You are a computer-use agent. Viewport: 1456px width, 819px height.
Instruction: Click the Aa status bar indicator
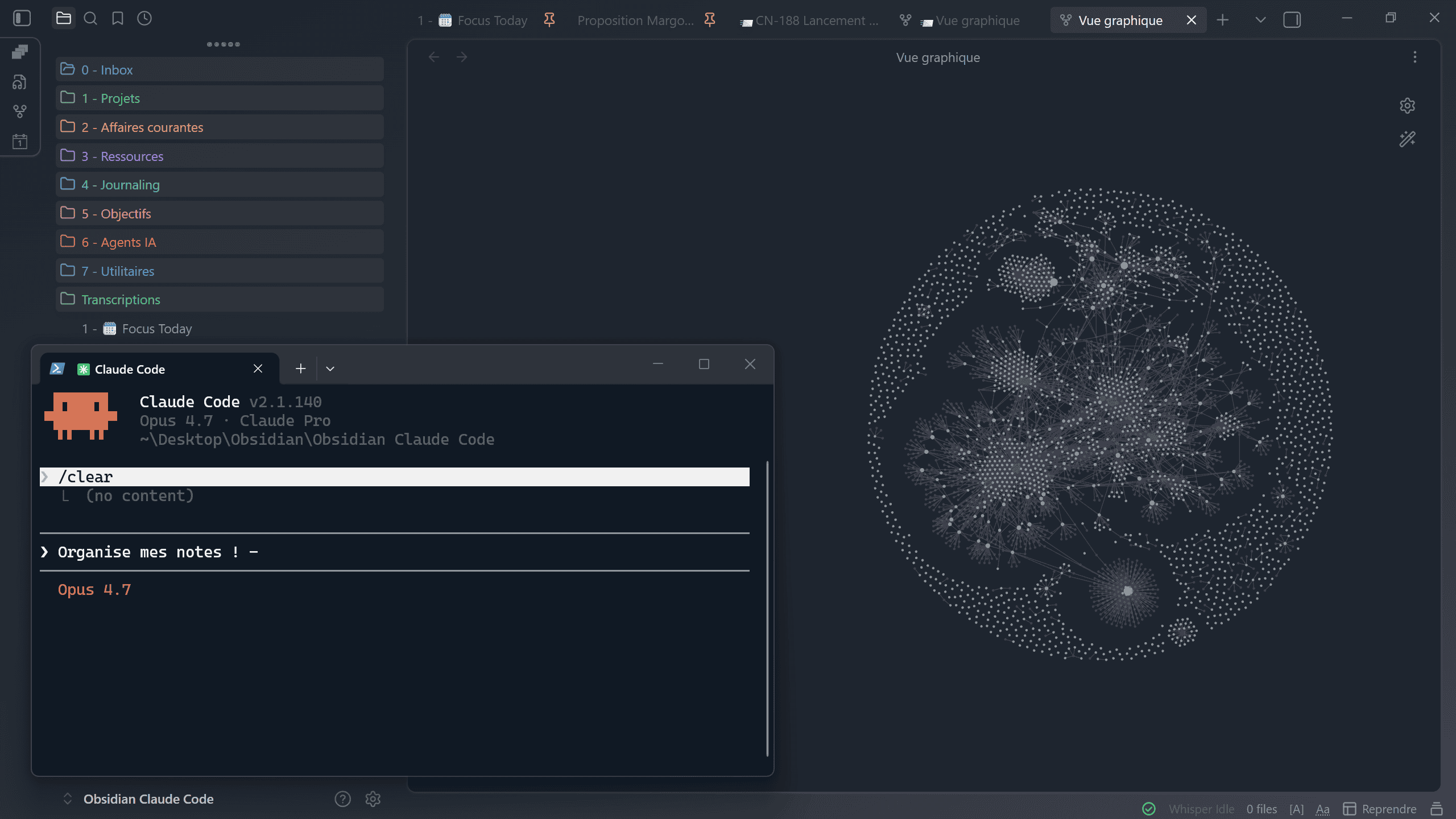tap(1323, 809)
